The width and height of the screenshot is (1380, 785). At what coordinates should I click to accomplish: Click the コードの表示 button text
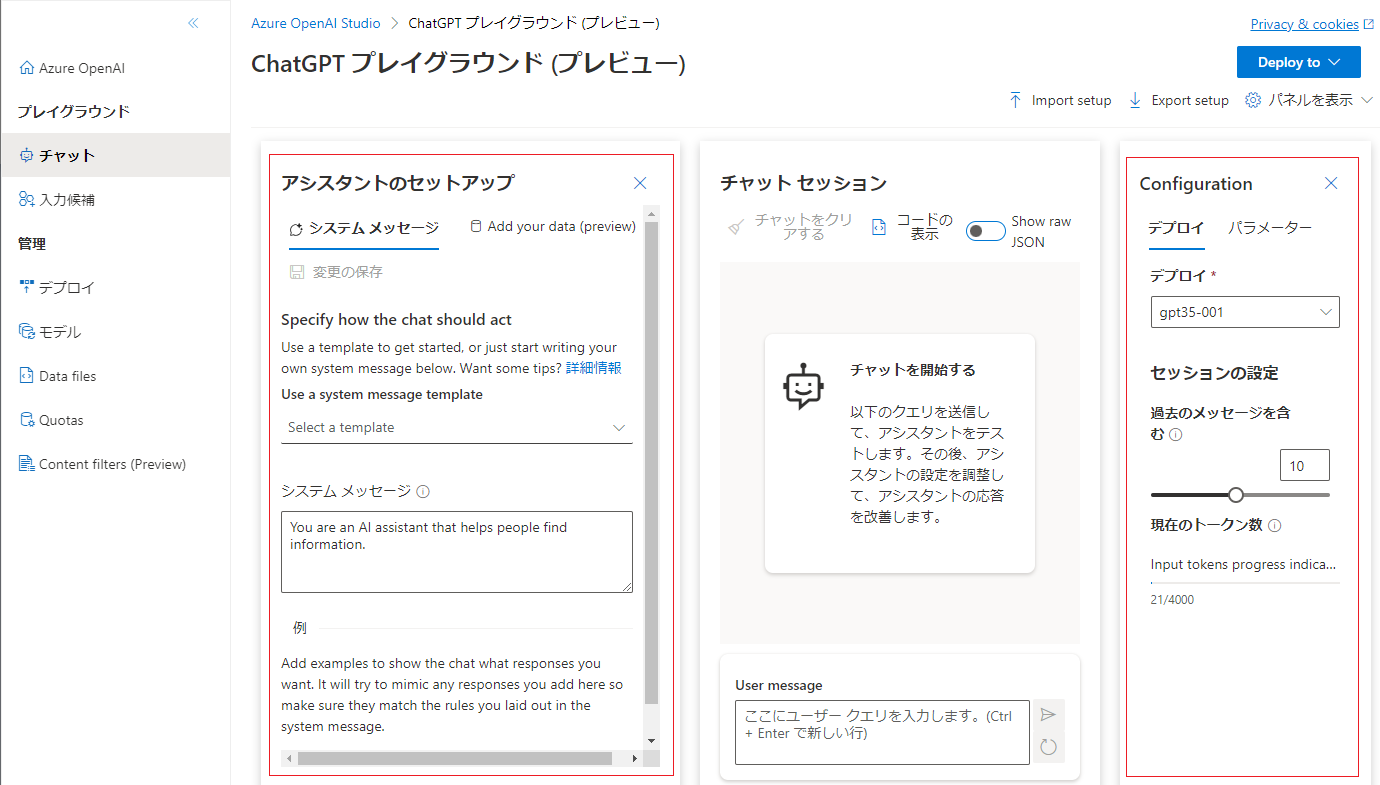click(924, 227)
